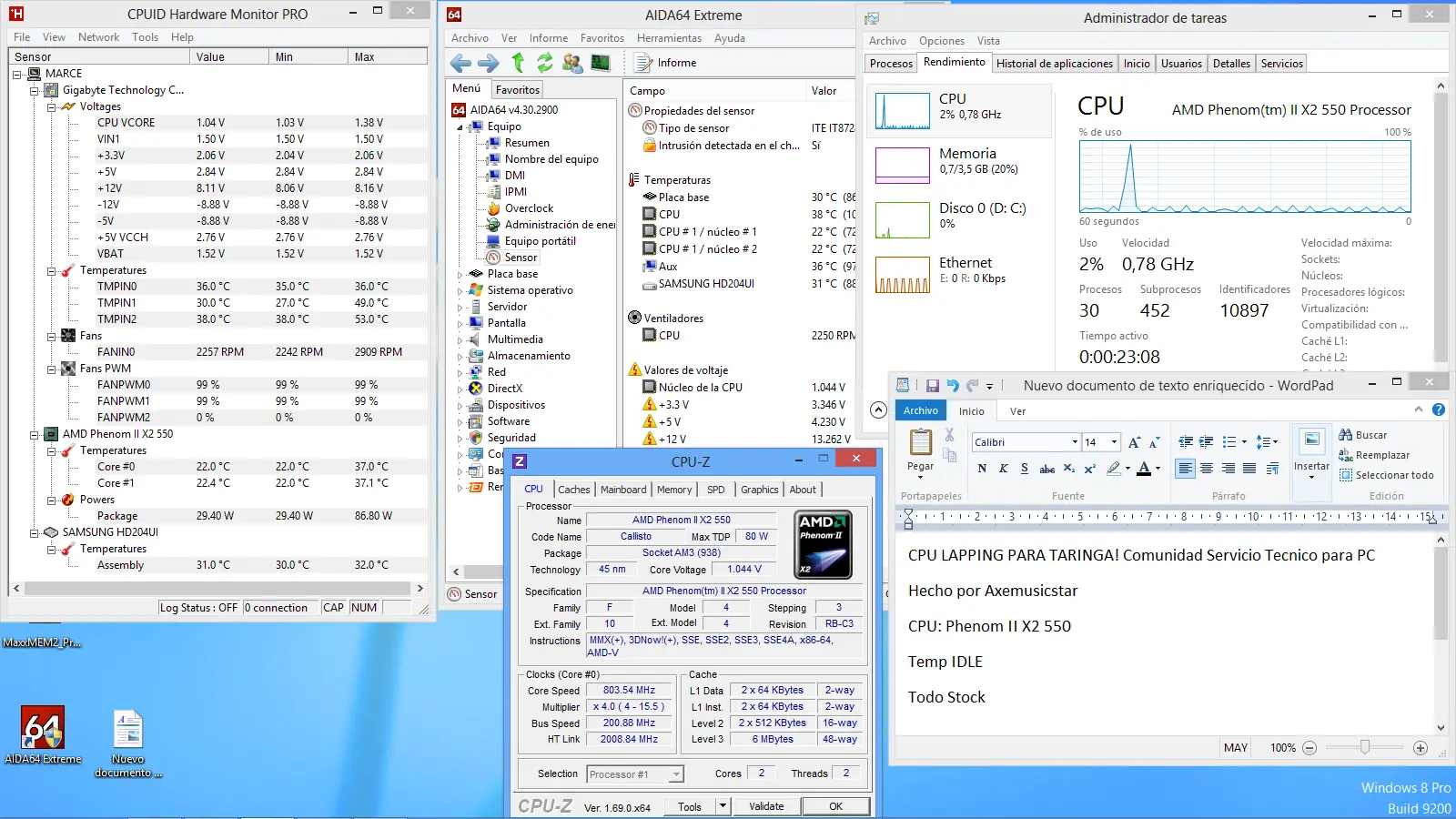Open the CPU-Z Tools dropdown arrow
The image size is (1456, 819).
(723, 806)
